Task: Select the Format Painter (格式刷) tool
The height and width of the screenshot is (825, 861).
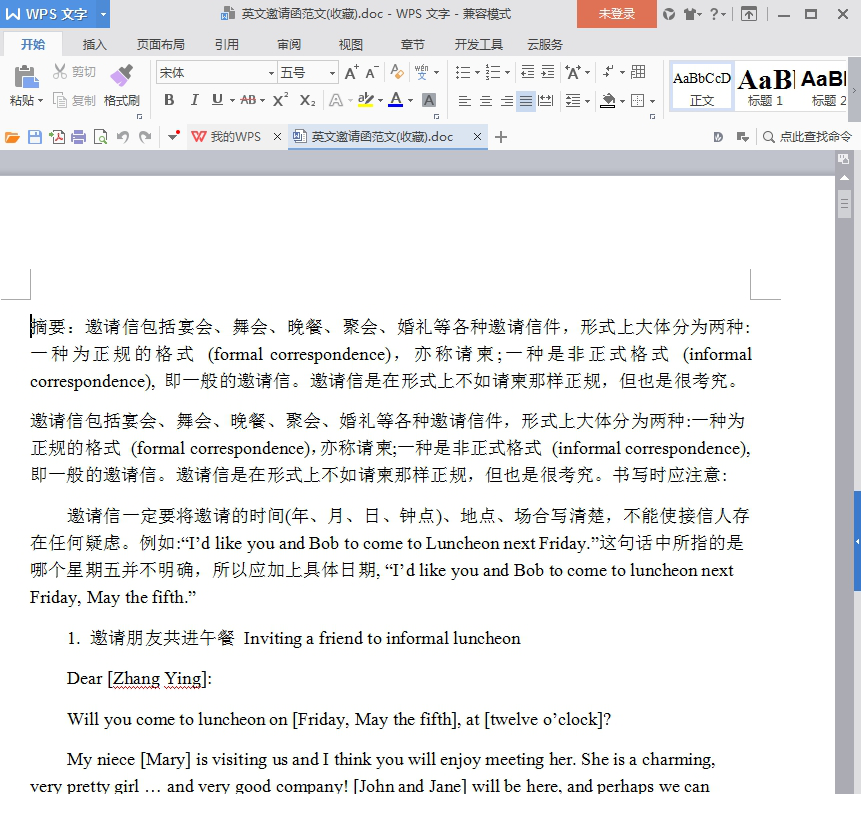Action: point(122,85)
